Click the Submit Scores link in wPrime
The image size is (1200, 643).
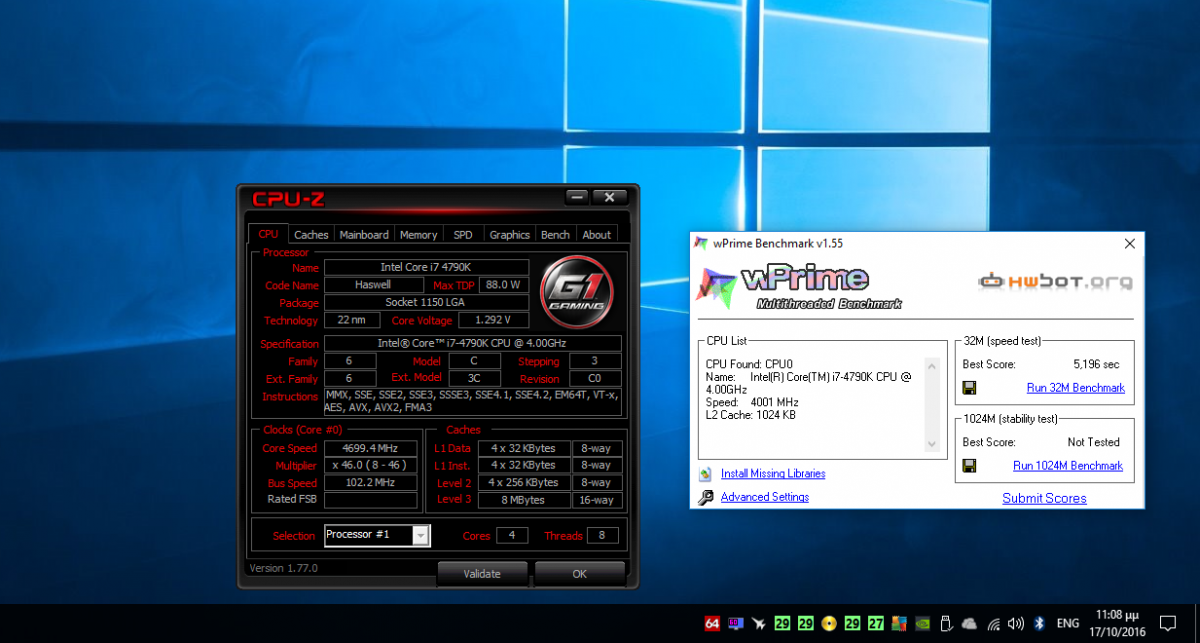click(x=1044, y=498)
